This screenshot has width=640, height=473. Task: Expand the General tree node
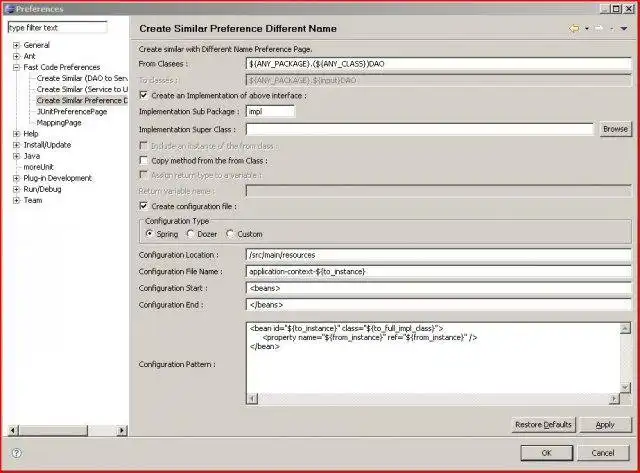[x=16, y=45]
